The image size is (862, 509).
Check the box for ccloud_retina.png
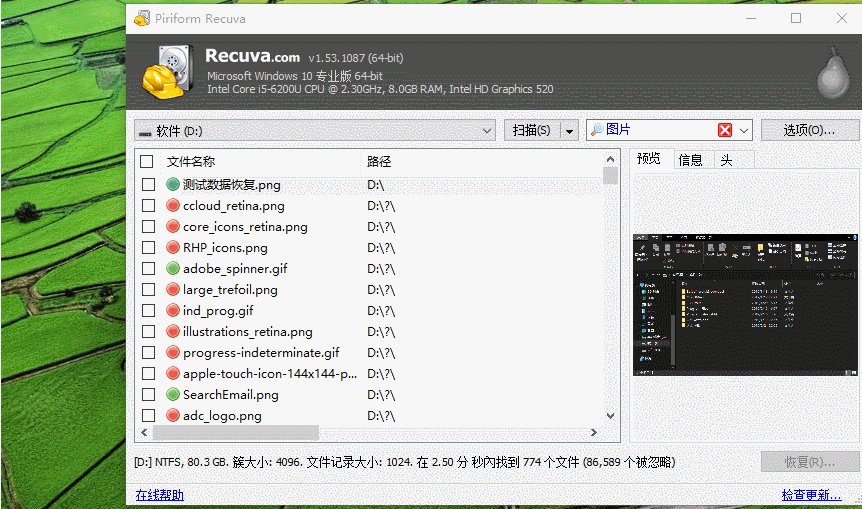pos(148,206)
